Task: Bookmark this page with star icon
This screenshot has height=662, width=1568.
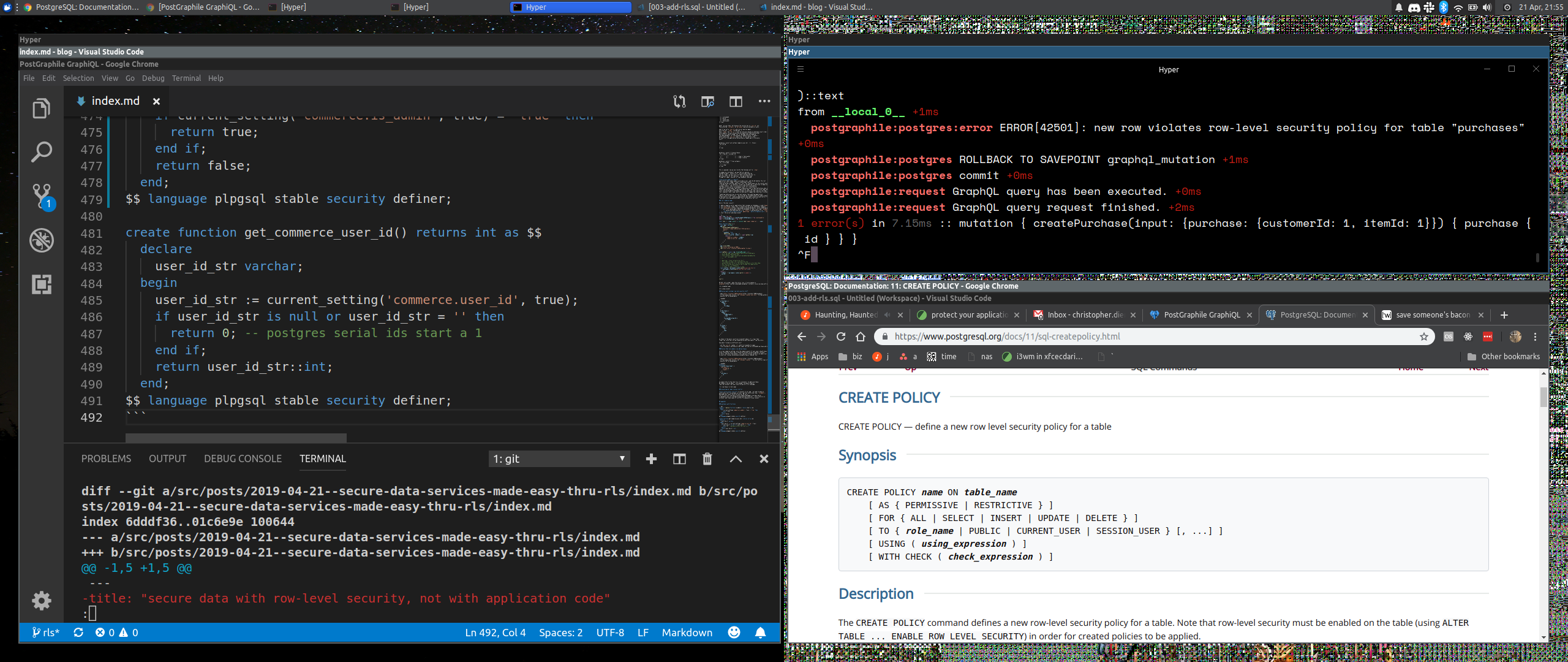Action: [1423, 337]
